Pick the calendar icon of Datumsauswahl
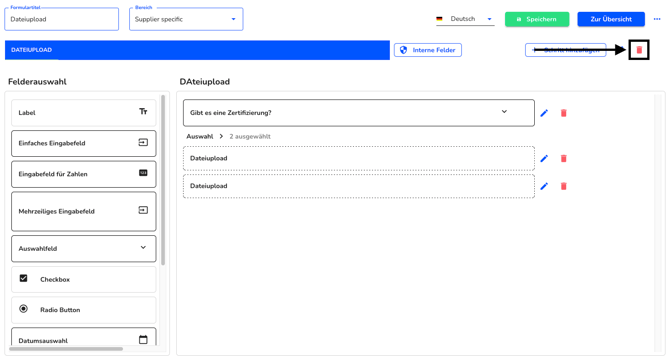Image resolution: width=670 pixels, height=363 pixels. pyautogui.click(x=143, y=340)
